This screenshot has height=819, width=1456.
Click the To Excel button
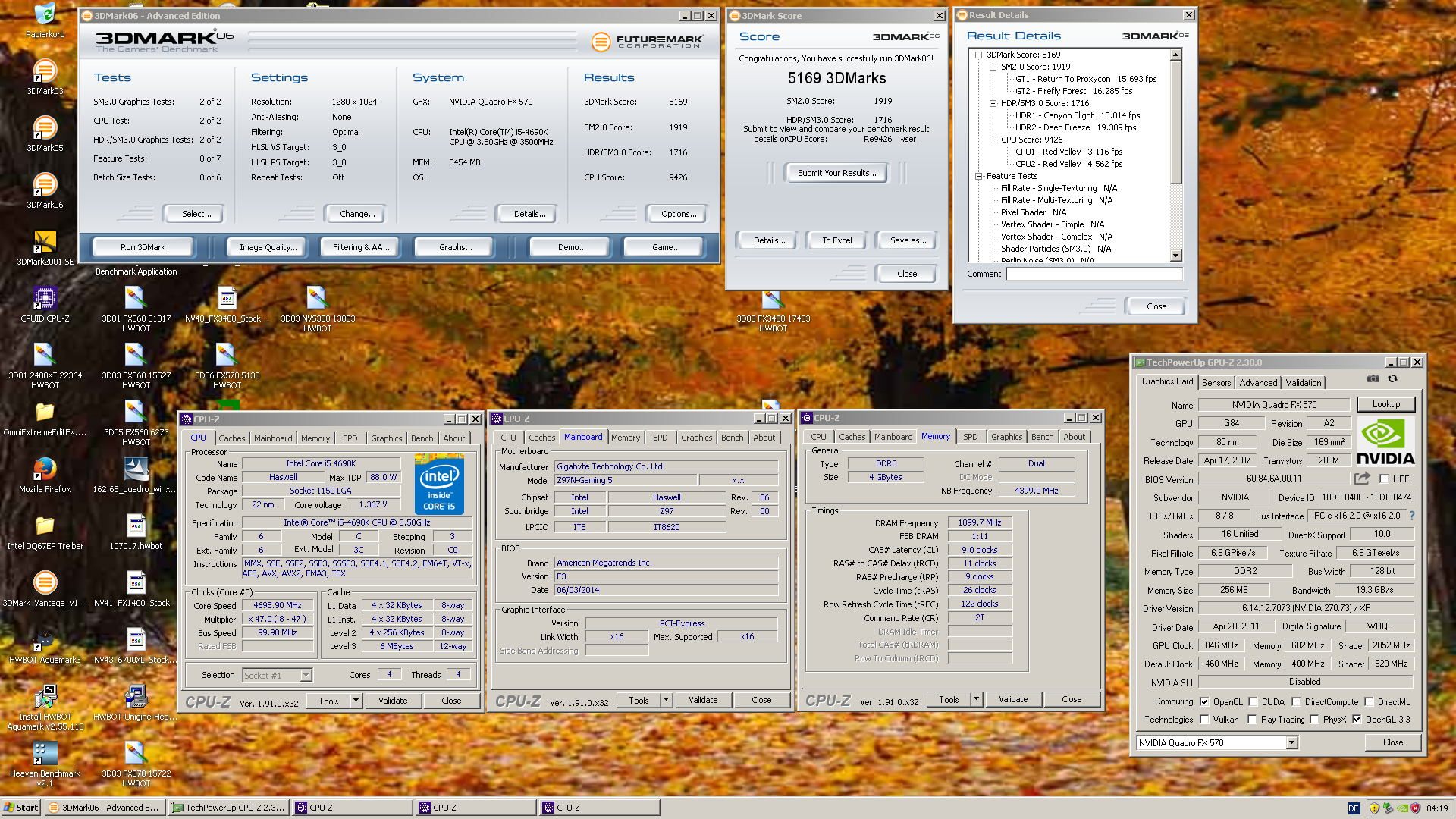(x=836, y=240)
